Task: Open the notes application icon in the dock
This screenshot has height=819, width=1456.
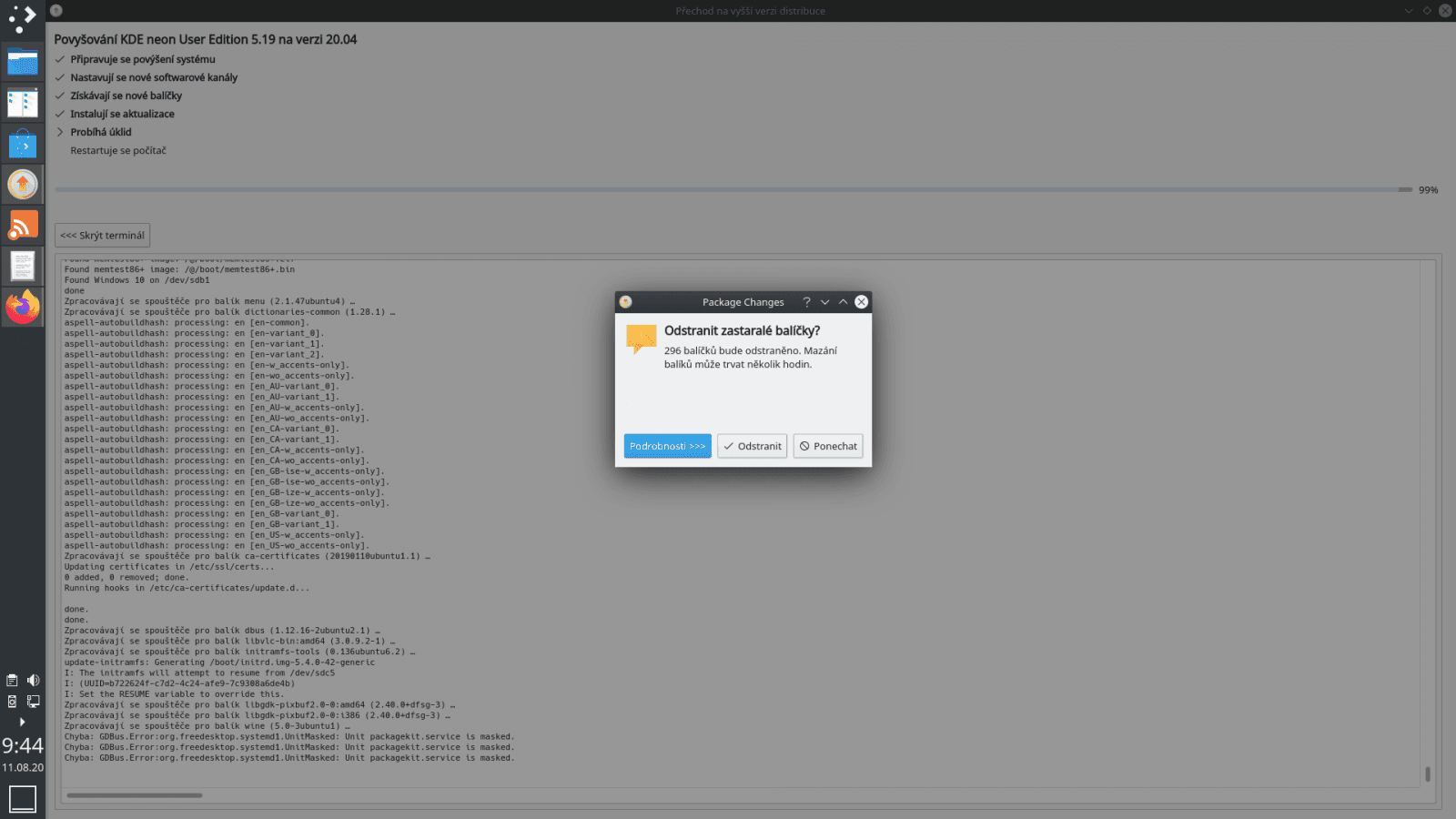Action: [23, 265]
